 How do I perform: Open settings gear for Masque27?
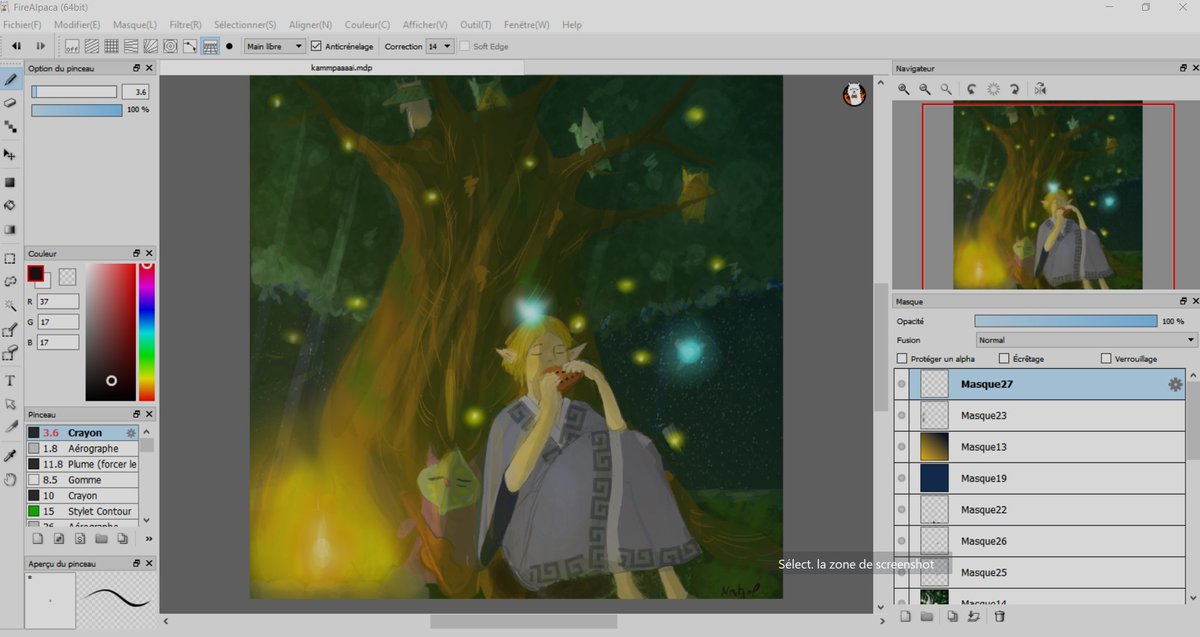1176,384
